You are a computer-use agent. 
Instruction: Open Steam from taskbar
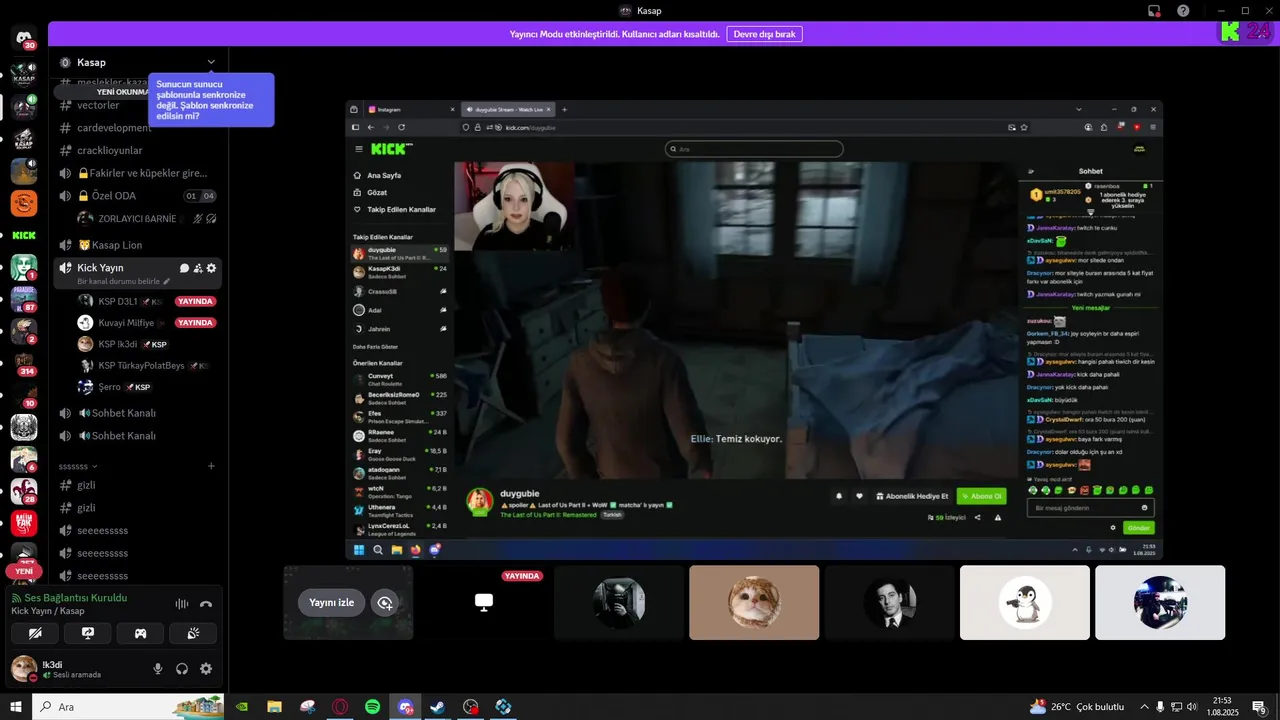click(438, 707)
